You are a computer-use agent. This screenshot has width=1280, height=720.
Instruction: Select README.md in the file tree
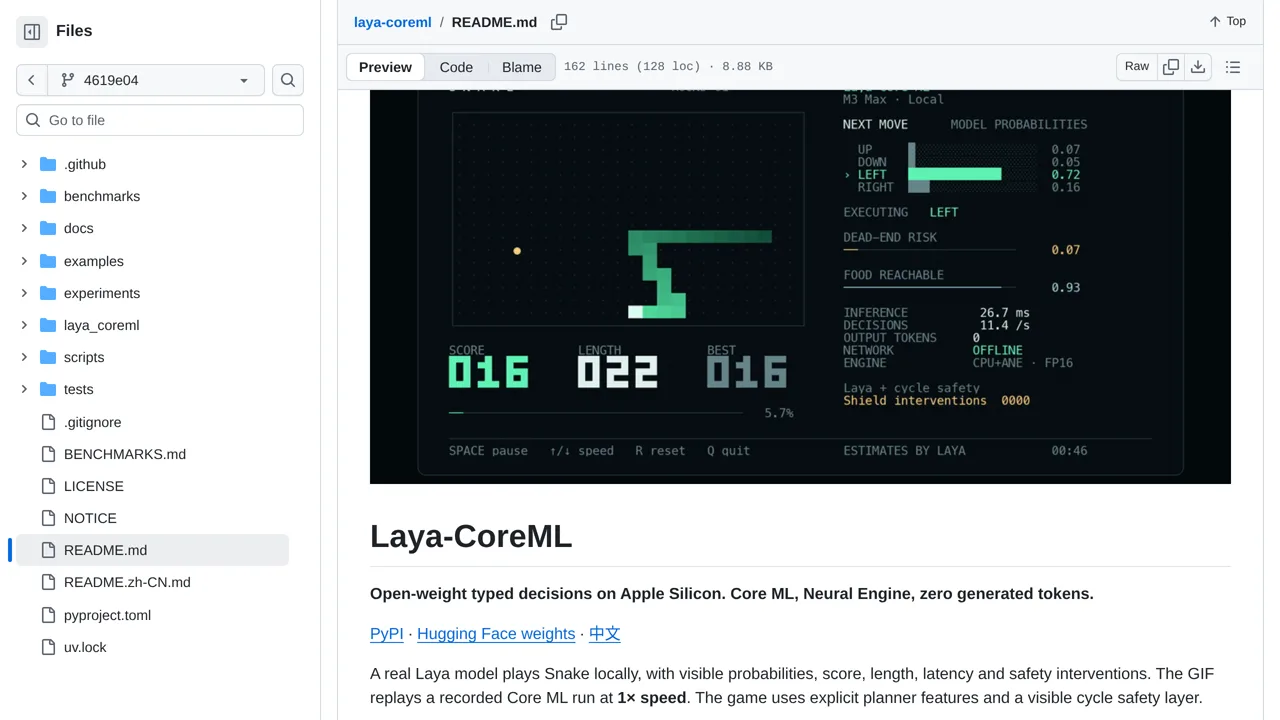click(152, 550)
